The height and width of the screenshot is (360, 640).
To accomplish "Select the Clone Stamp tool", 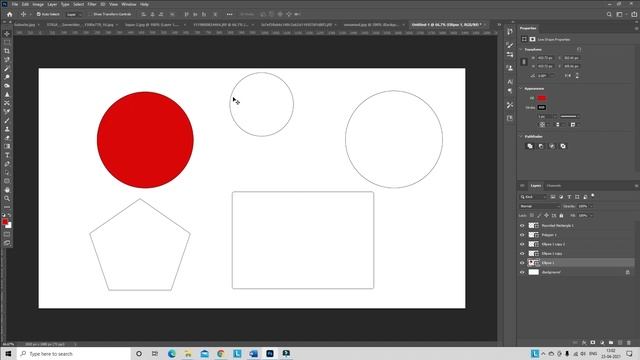I will coord(7,129).
